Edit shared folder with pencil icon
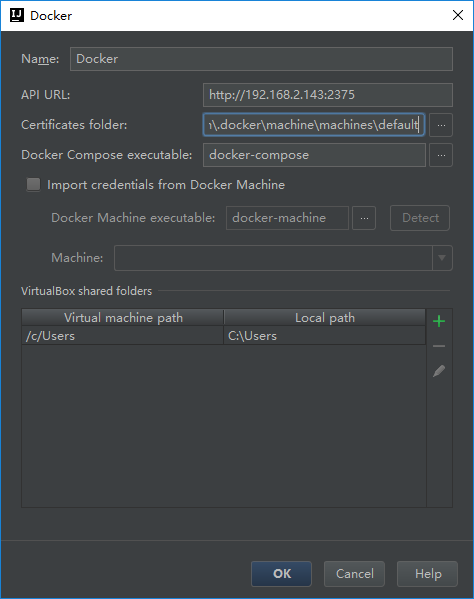This screenshot has height=599, width=474. pos(439,371)
